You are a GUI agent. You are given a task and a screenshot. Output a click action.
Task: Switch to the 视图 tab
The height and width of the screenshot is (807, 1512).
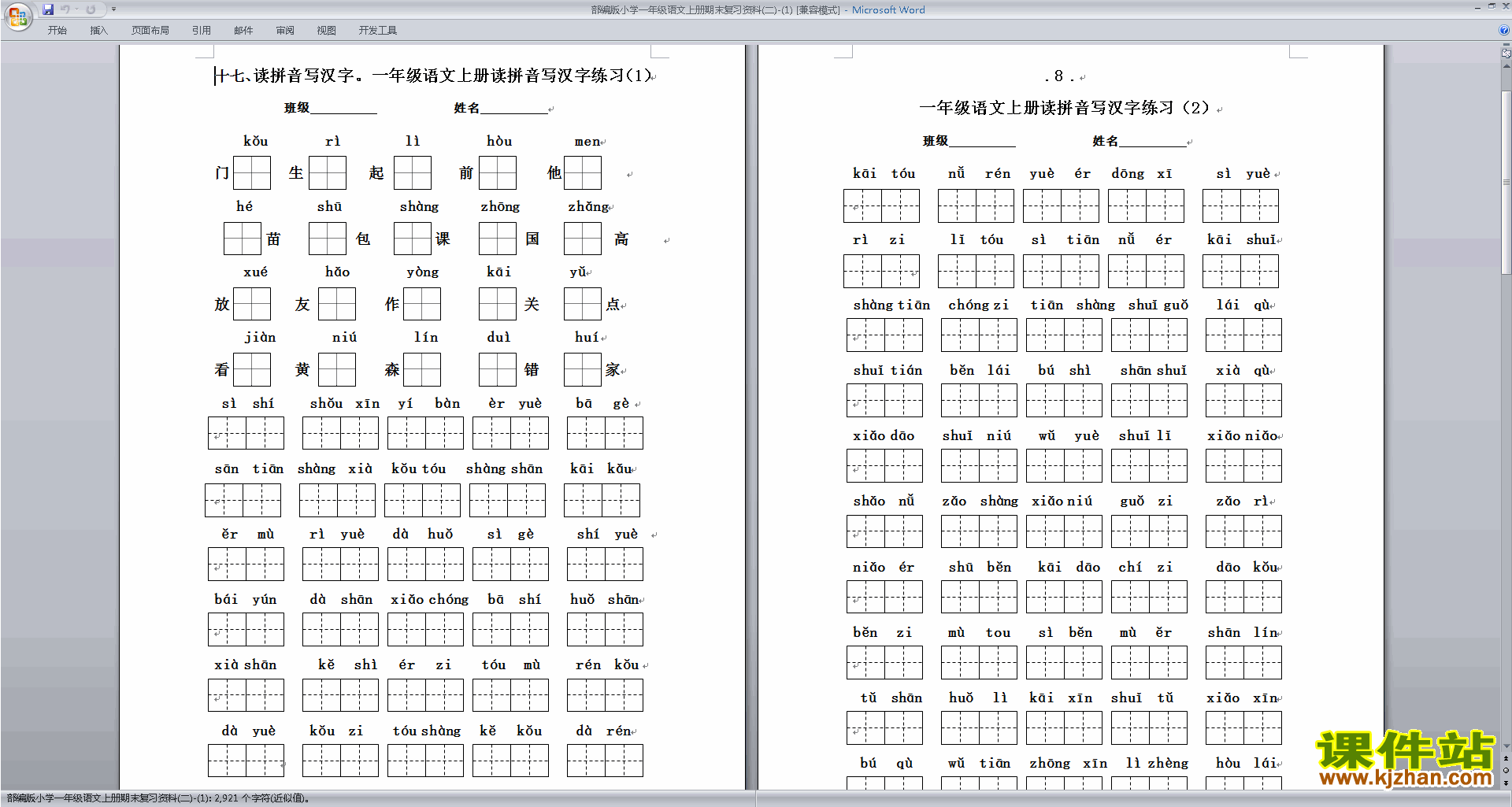pyautogui.click(x=326, y=31)
